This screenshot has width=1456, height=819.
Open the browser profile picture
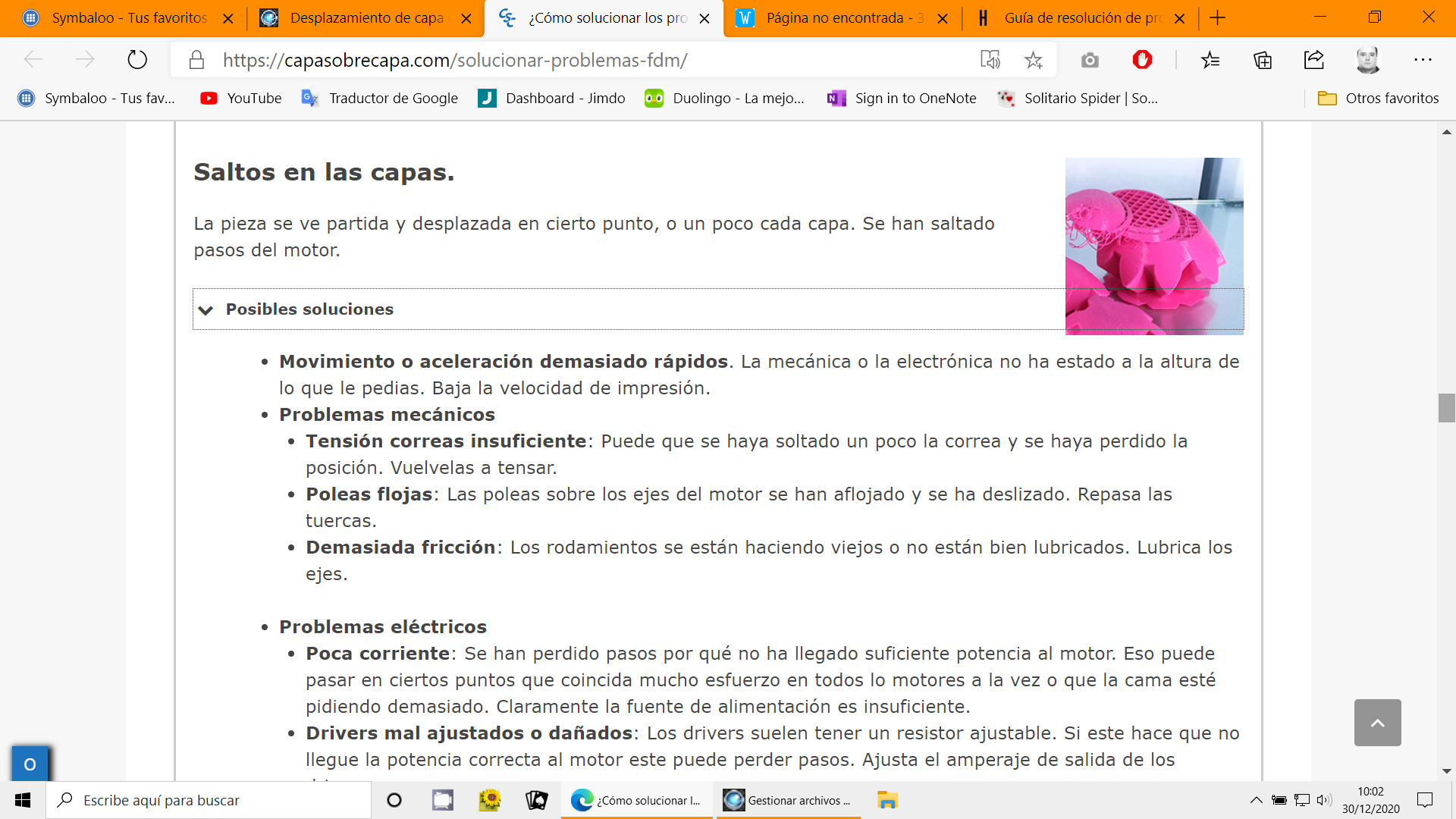(1368, 60)
